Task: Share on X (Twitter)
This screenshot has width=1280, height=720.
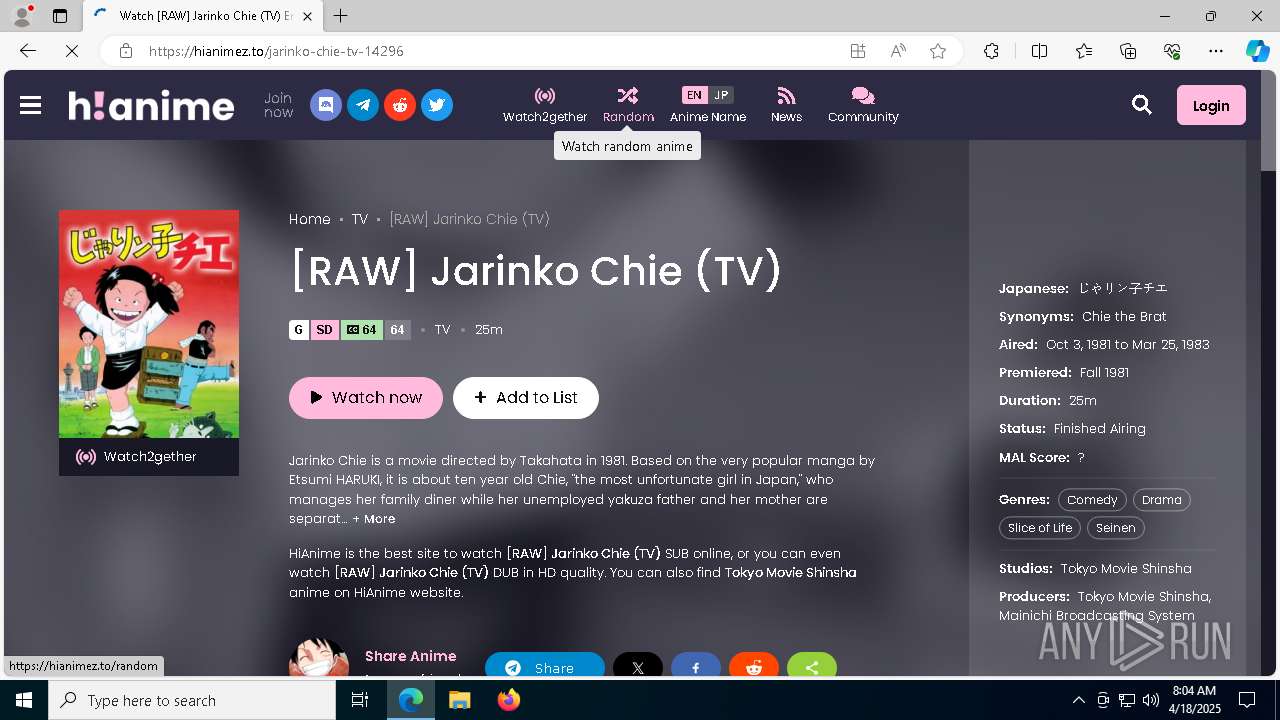Action: click(x=638, y=667)
